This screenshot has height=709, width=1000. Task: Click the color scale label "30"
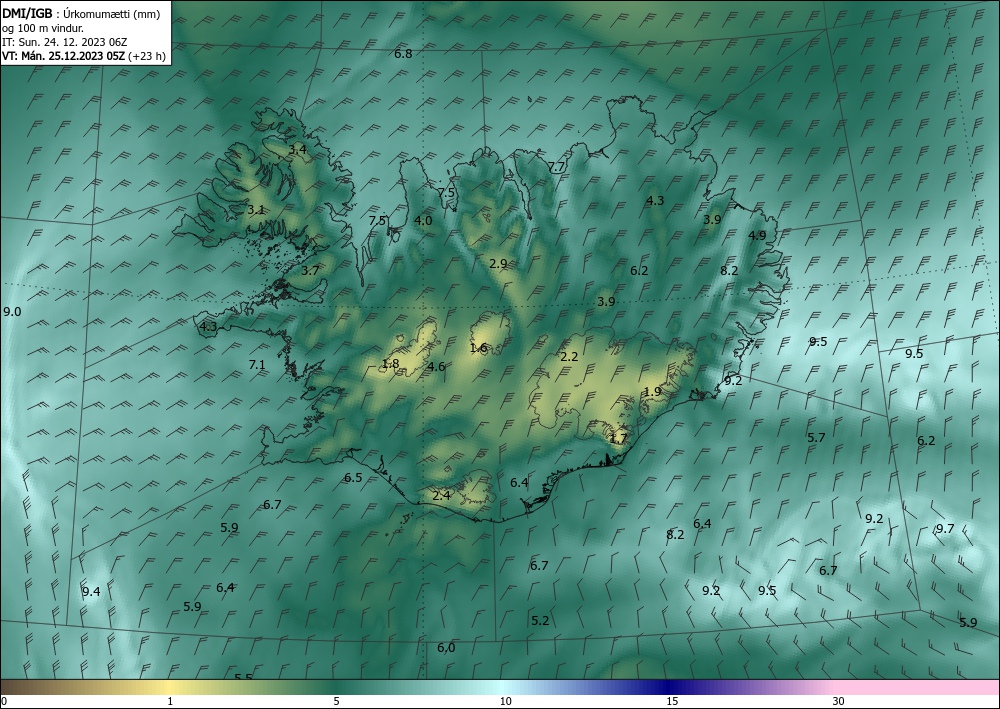839,702
